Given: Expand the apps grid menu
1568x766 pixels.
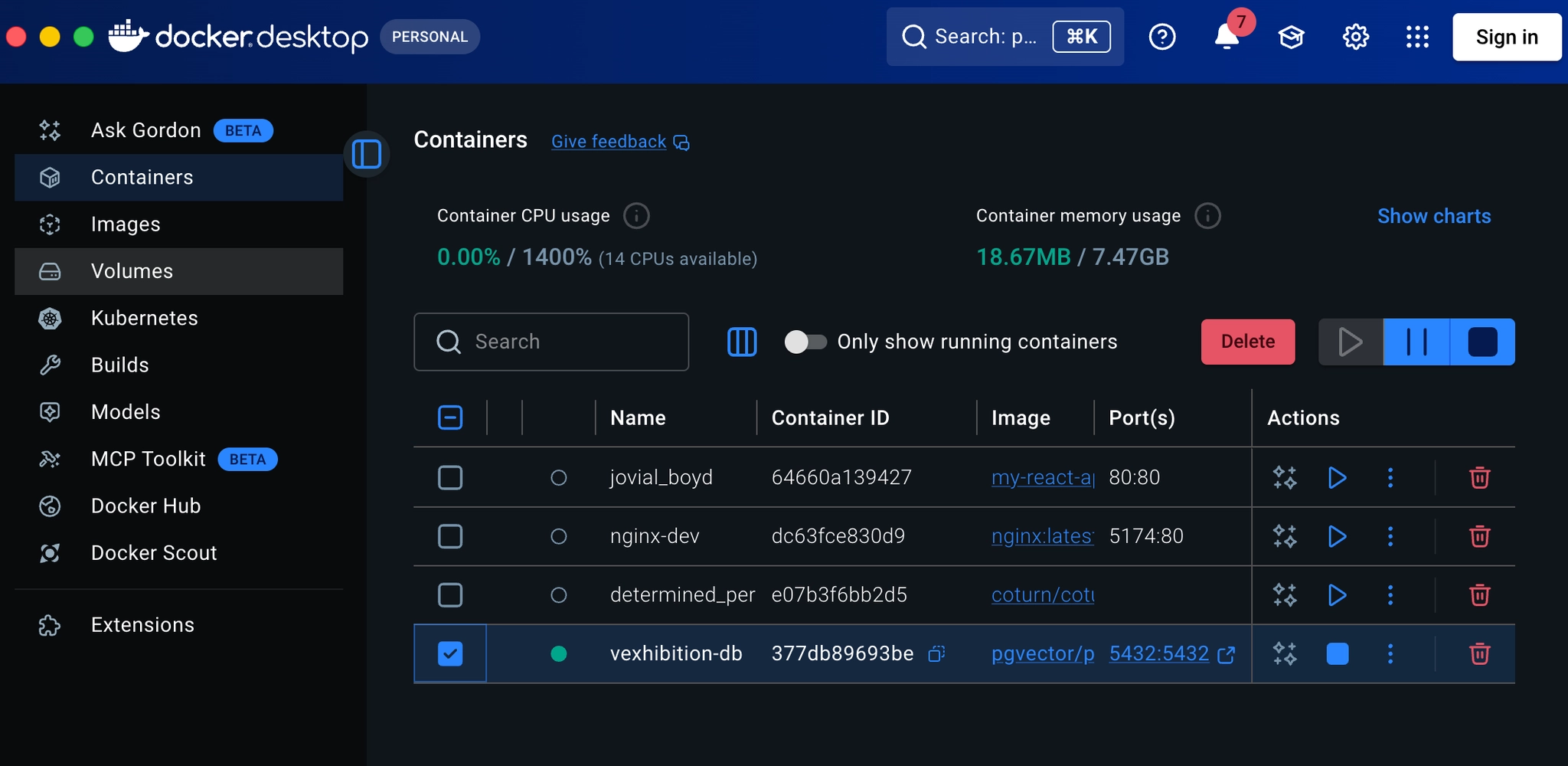Looking at the screenshot, I should pos(1417,37).
